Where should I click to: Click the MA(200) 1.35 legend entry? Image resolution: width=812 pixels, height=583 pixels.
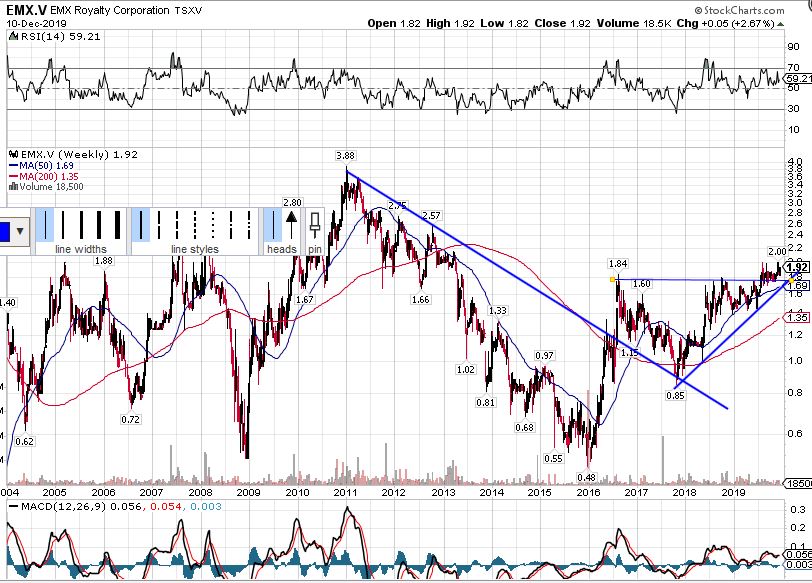(44, 177)
